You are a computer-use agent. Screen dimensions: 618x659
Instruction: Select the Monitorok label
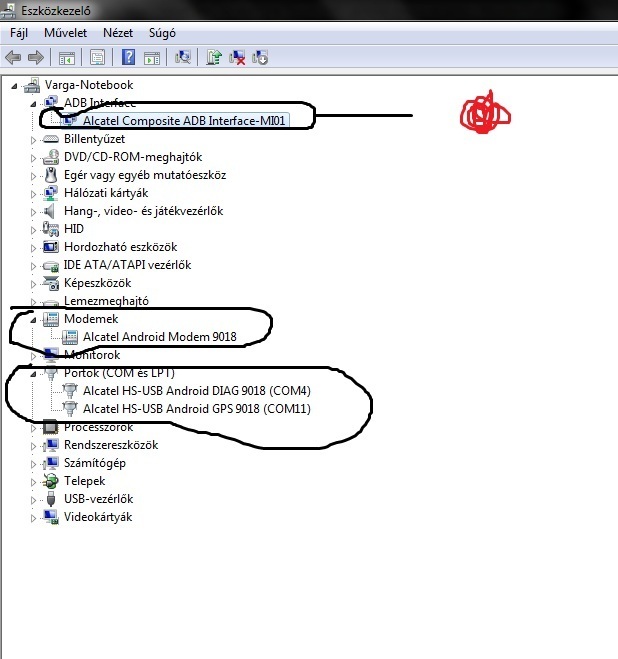tap(92, 355)
